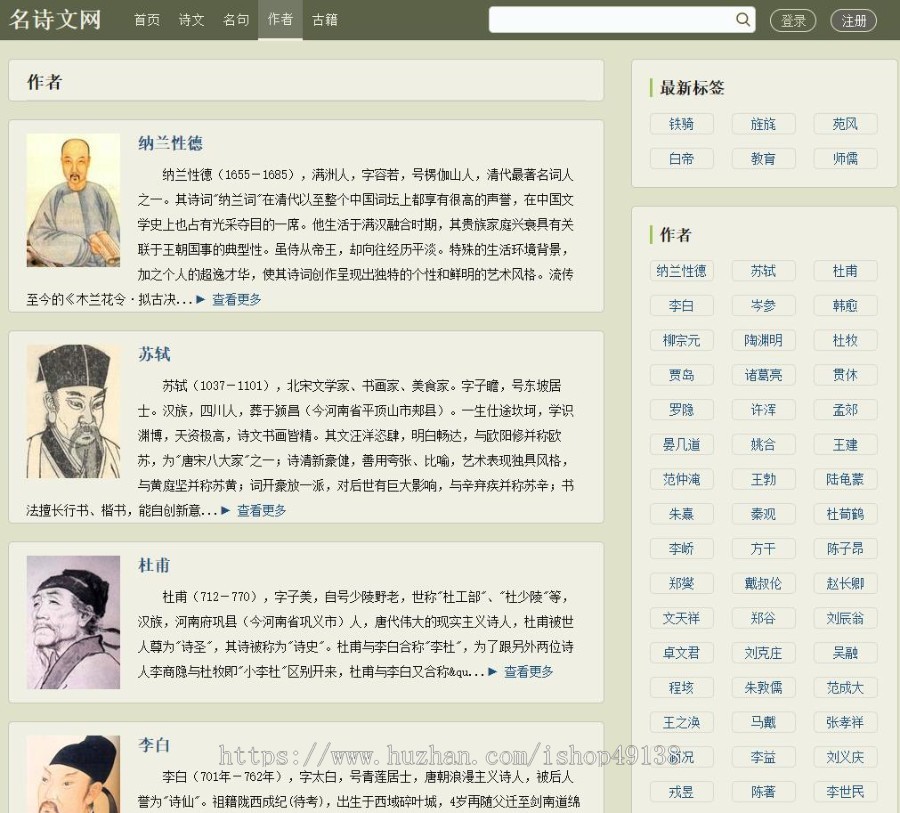Choose 苏轼 in sidebar author list

[x=763, y=271]
